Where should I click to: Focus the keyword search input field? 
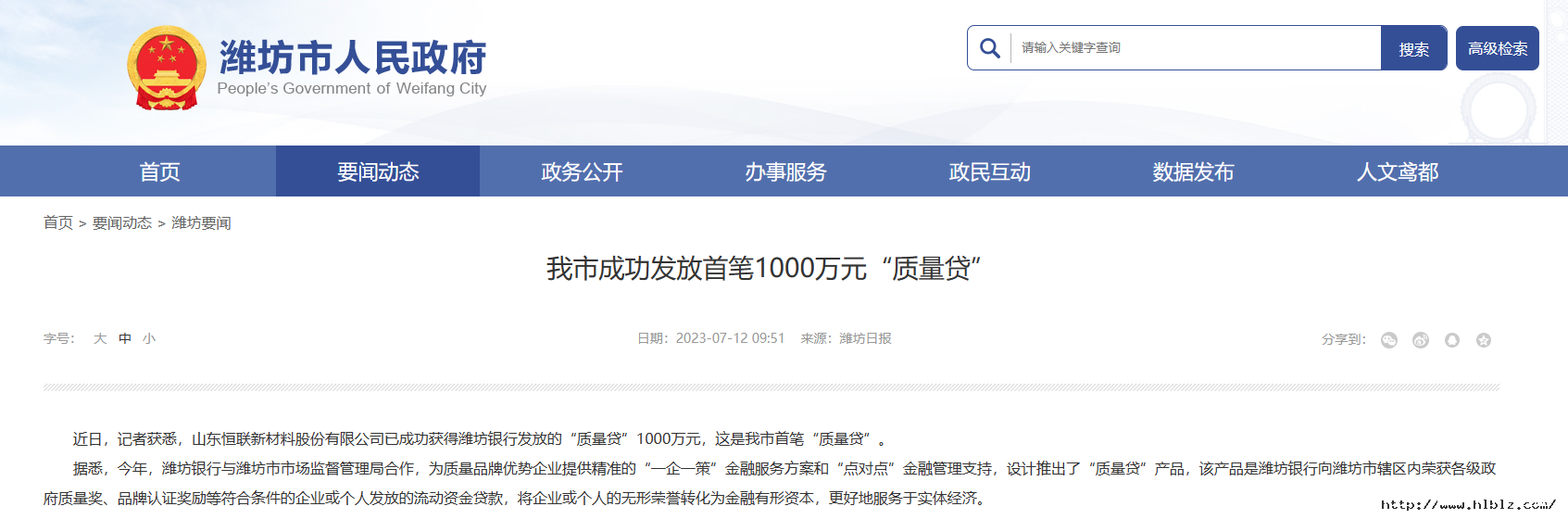tap(1195, 48)
